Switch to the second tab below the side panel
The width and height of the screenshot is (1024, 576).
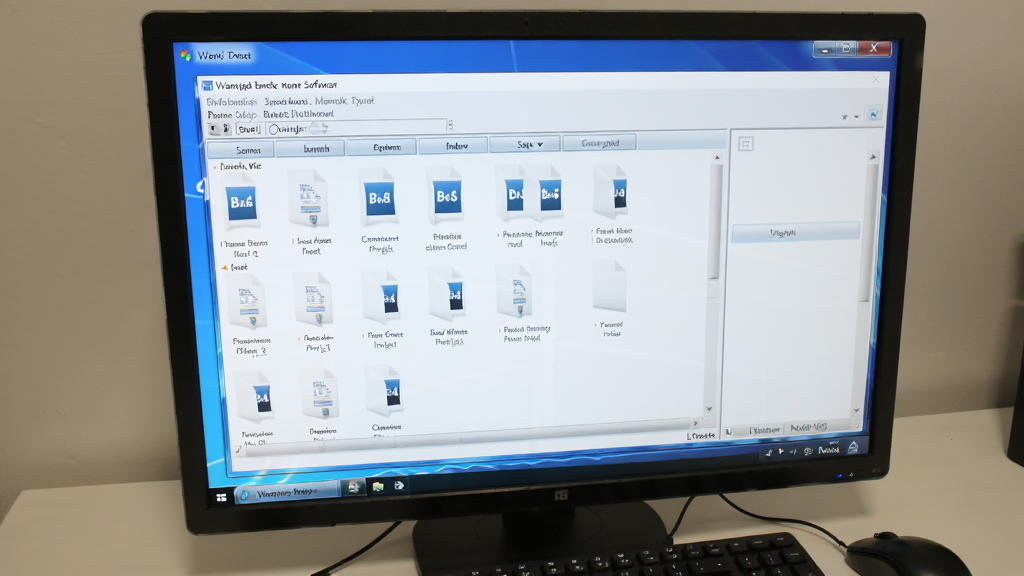(808, 427)
